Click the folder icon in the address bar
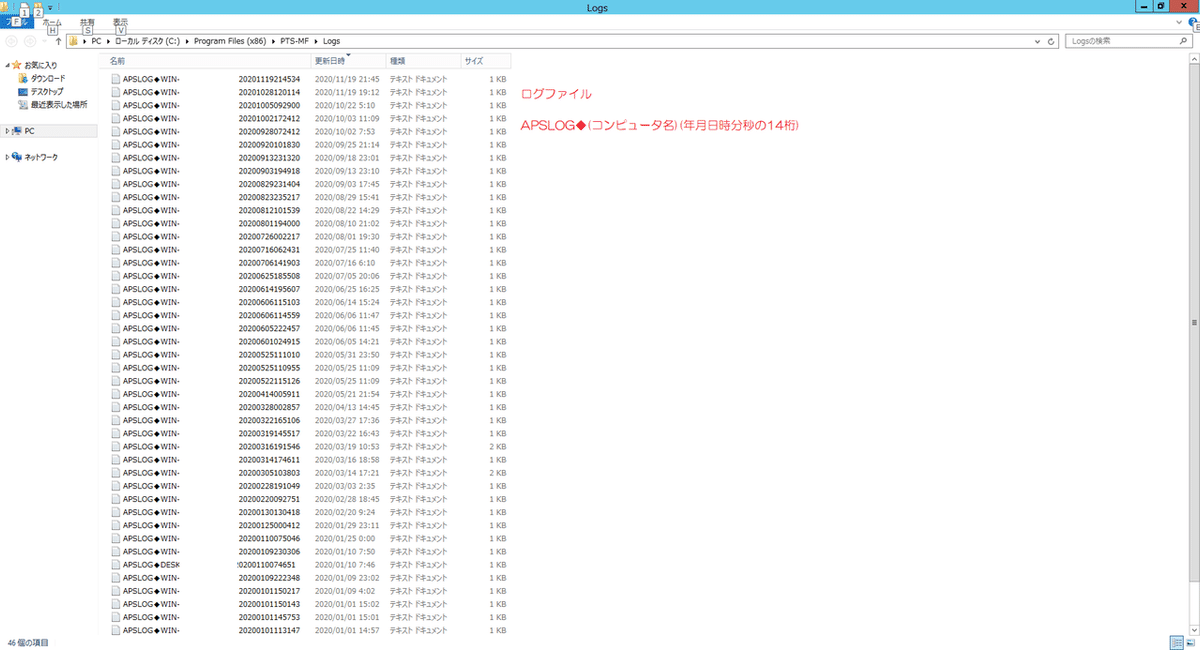The image size is (1200, 650). pos(75,42)
